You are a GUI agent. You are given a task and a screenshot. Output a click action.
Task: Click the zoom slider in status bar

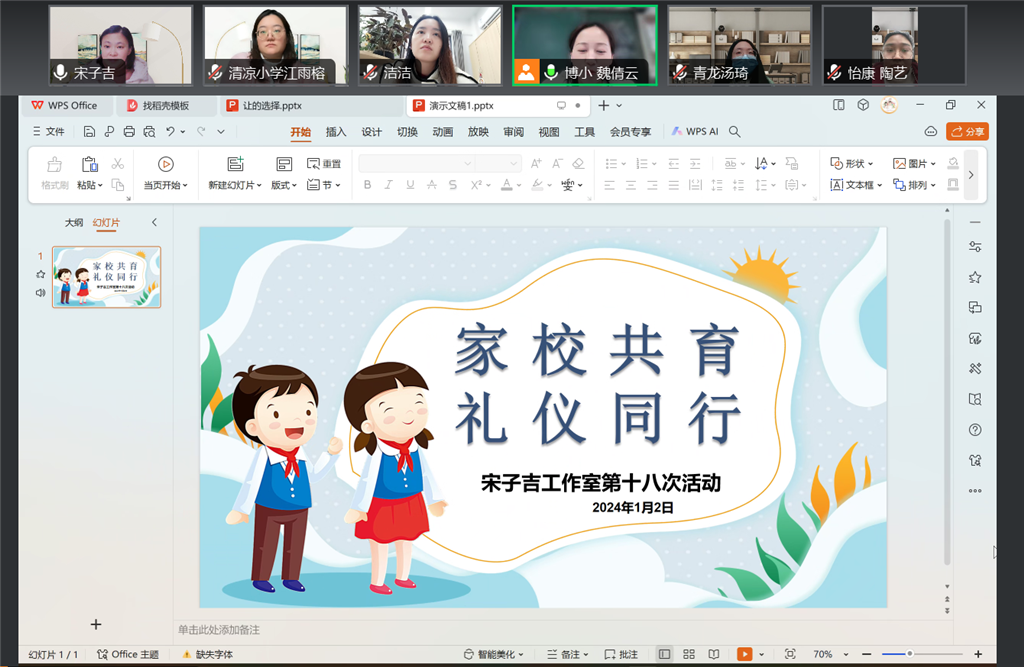pos(909,654)
